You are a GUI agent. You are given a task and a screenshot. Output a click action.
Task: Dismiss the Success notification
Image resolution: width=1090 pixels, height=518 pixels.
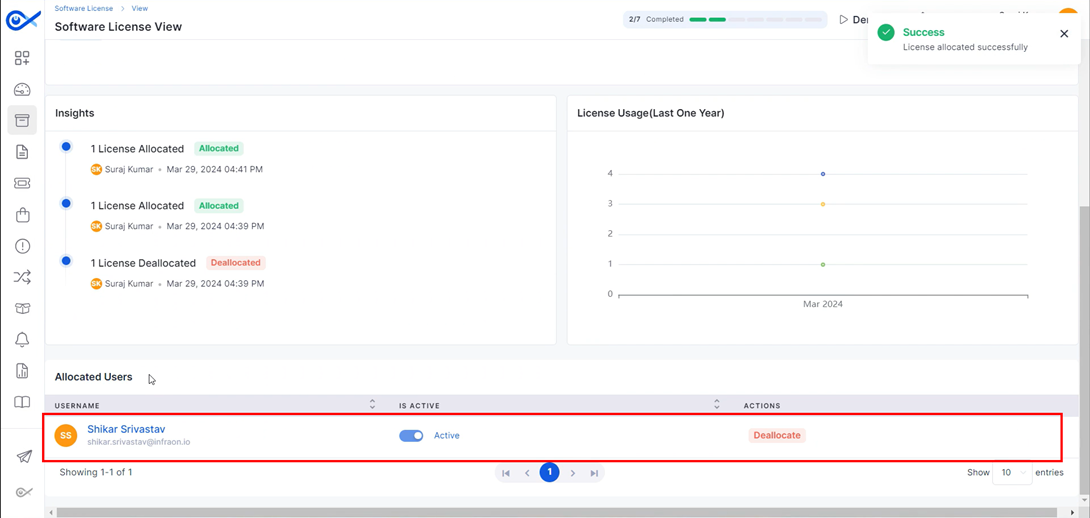pos(1064,34)
